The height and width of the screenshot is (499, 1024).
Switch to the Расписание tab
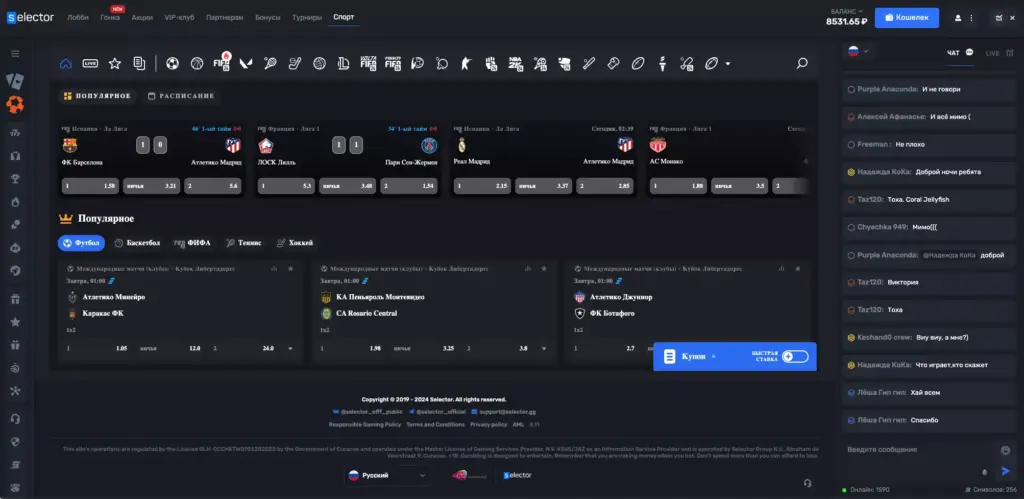pos(181,96)
